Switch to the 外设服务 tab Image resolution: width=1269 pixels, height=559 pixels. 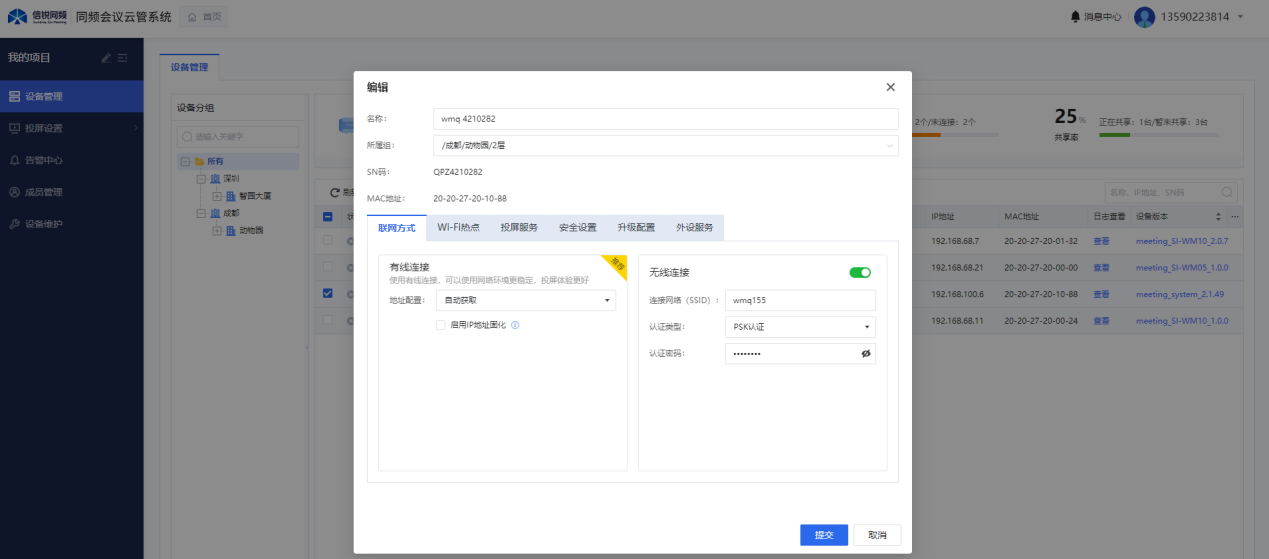[x=694, y=228]
